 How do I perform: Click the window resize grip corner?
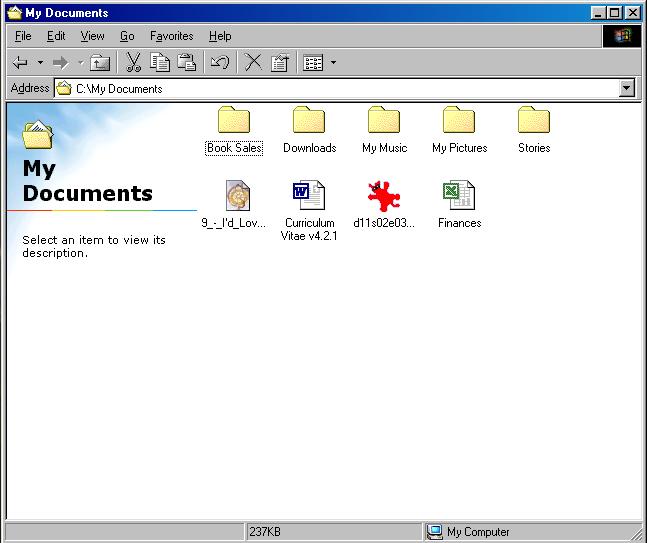click(637, 534)
